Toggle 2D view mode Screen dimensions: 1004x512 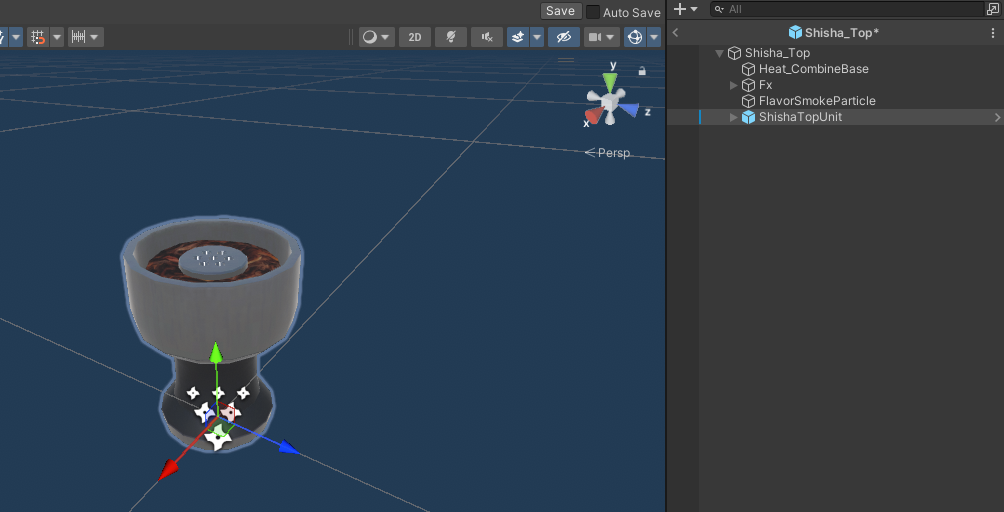tap(415, 37)
